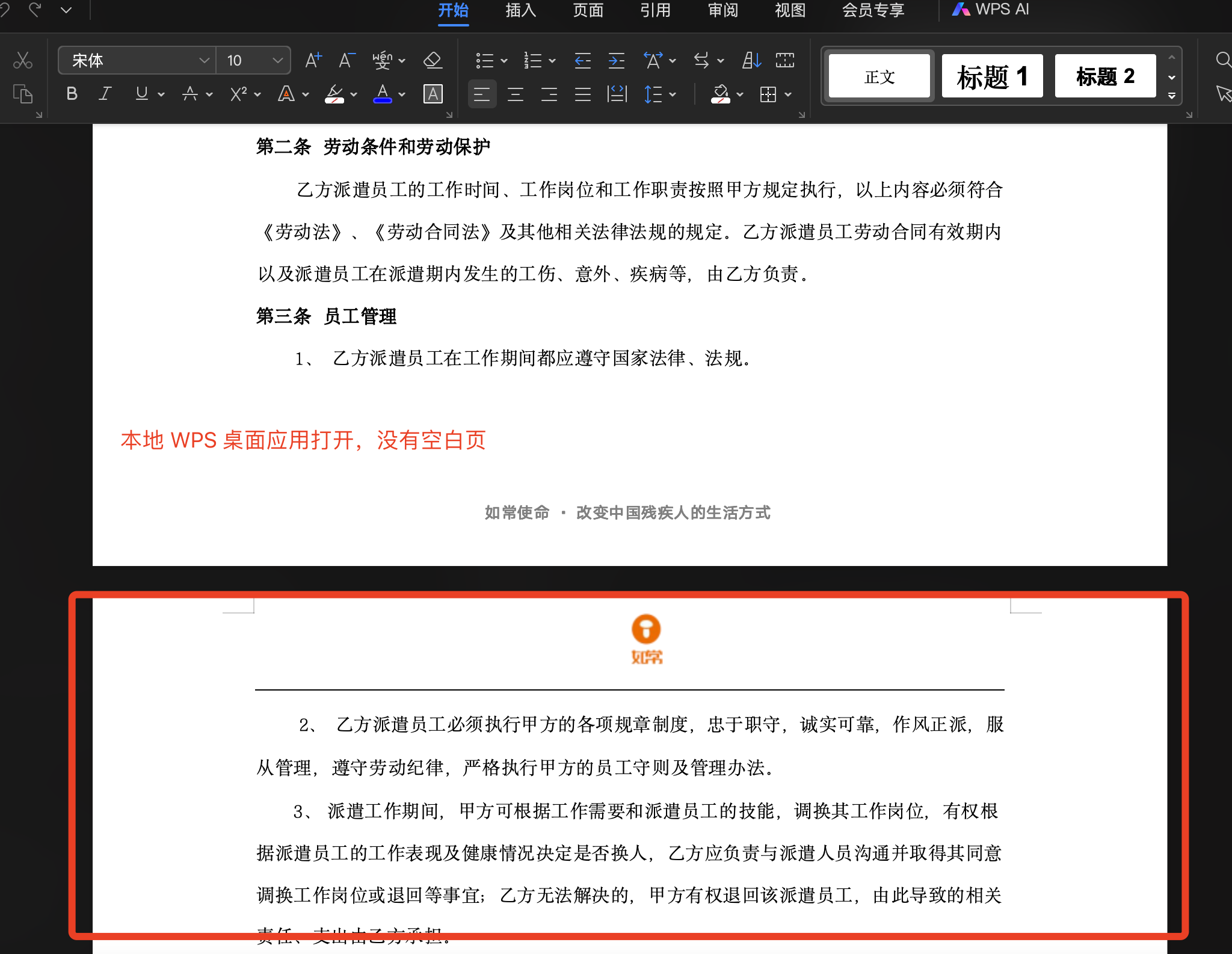This screenshot has width=1232, height=954.
Task: Expand numbering style dropdown arrow
Action: (x=552, y=61)
